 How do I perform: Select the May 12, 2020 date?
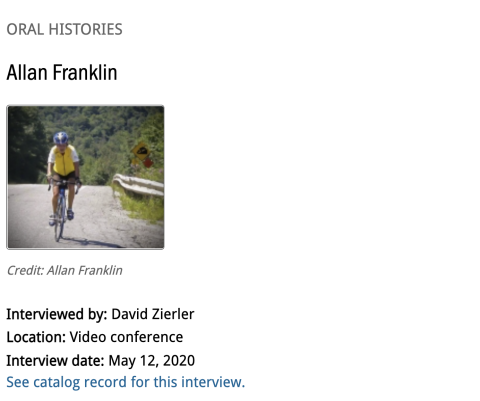(x=152, y=361)
